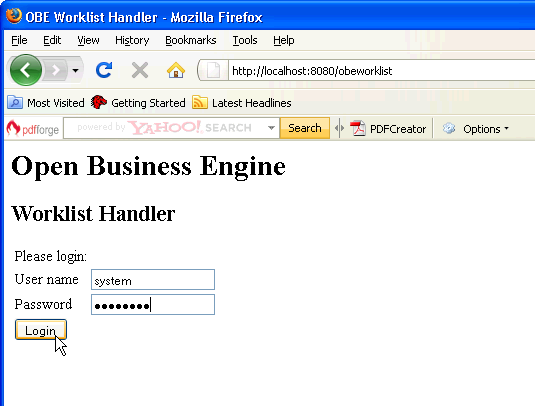Click the yellow Search button
Image resolution: width=535 pixels, height=406 pixels.
click(x=305, y=128)
